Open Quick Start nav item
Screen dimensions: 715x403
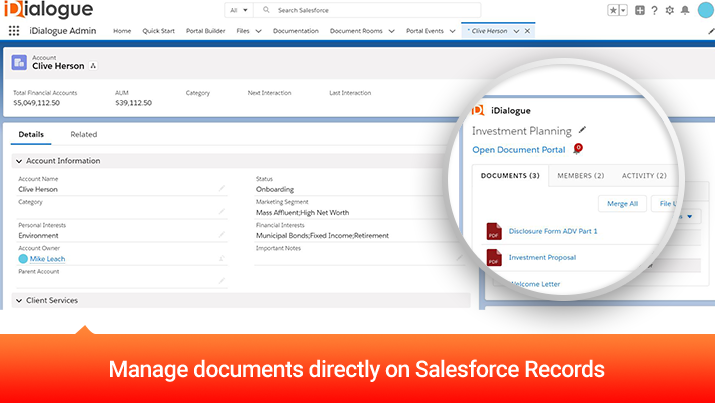158,31
